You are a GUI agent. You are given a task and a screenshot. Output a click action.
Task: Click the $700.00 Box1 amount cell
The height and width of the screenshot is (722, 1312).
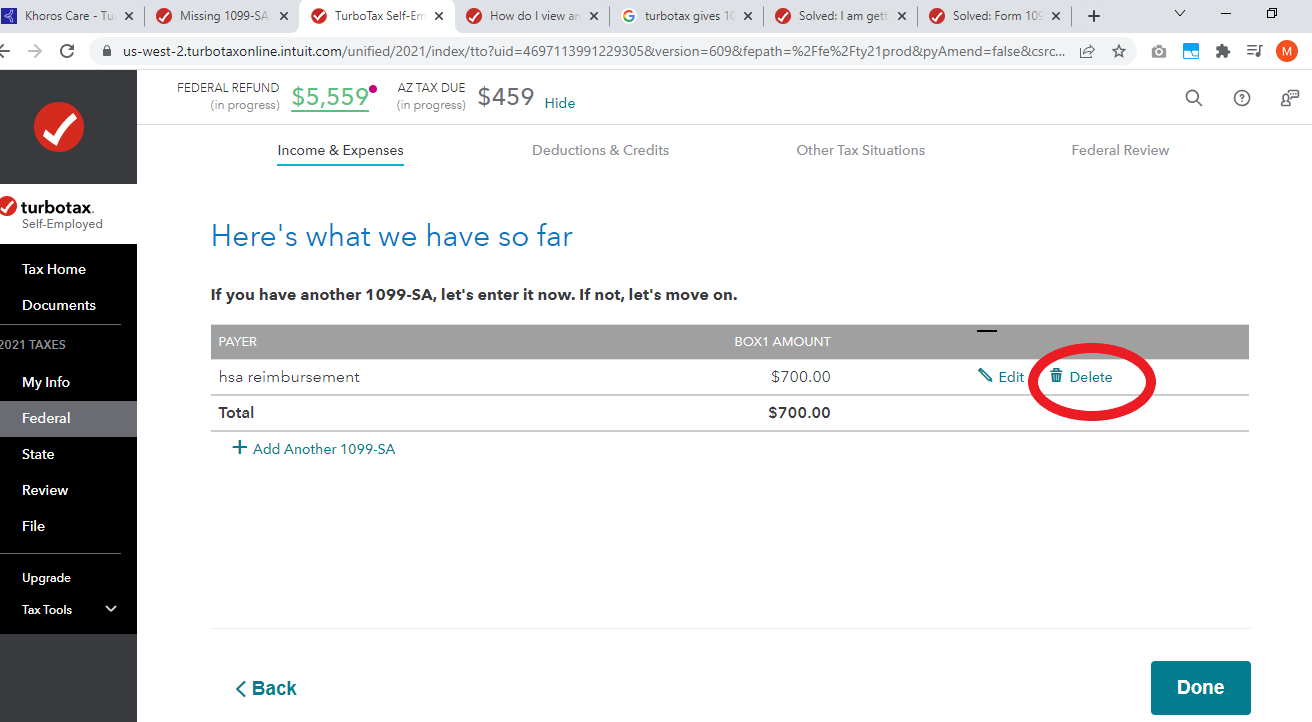[x=800, y=377]
